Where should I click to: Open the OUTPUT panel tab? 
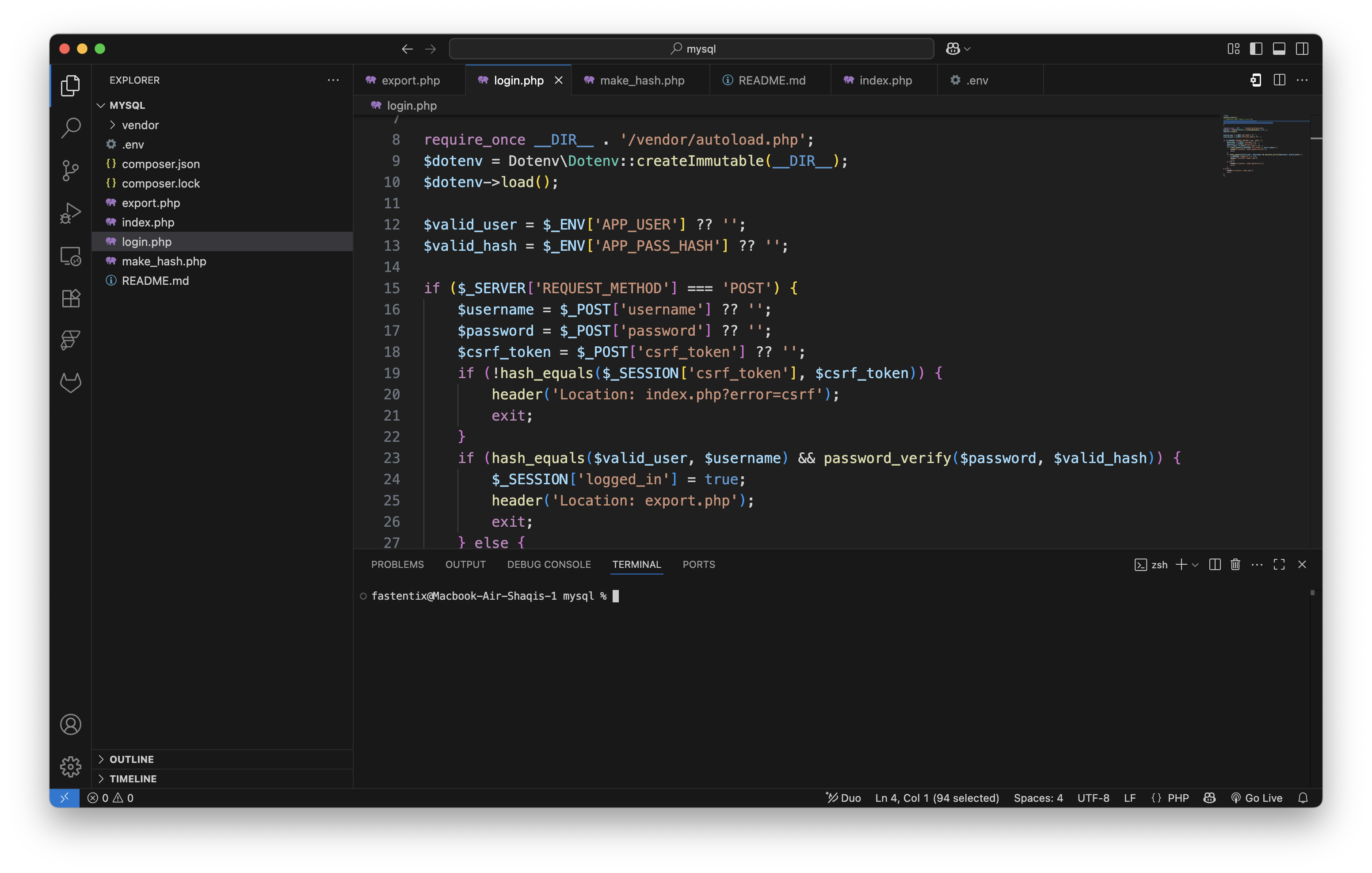(465, 564)
